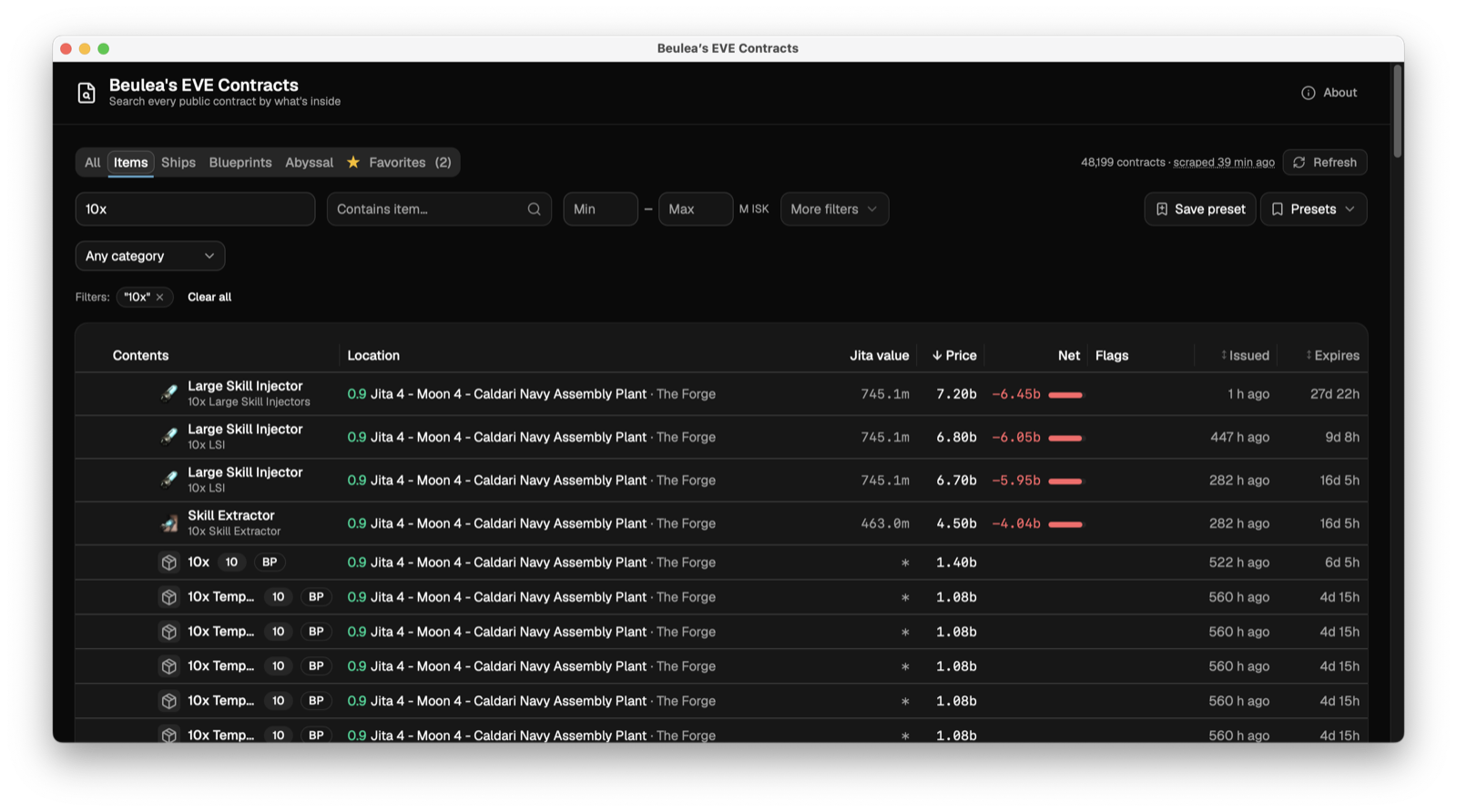Click the contract search app logo icon

point(87,93)
